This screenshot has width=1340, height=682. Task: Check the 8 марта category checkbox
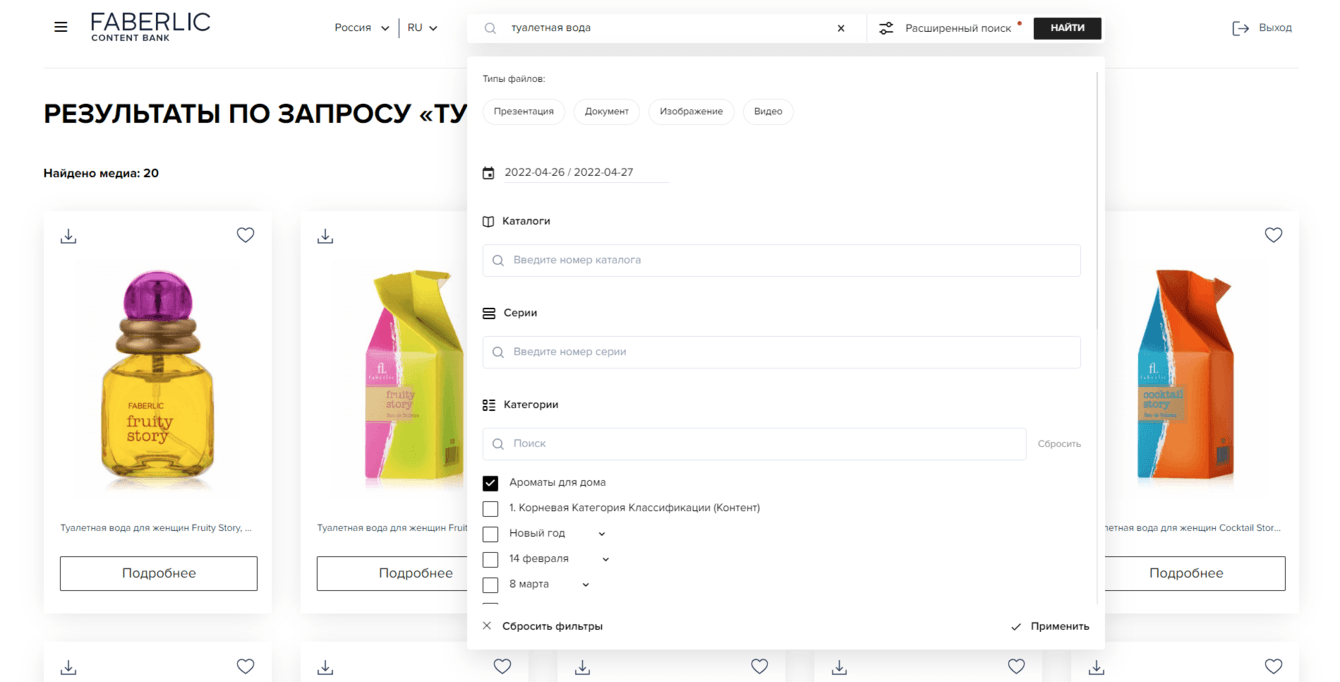click(x=490, y=585)
